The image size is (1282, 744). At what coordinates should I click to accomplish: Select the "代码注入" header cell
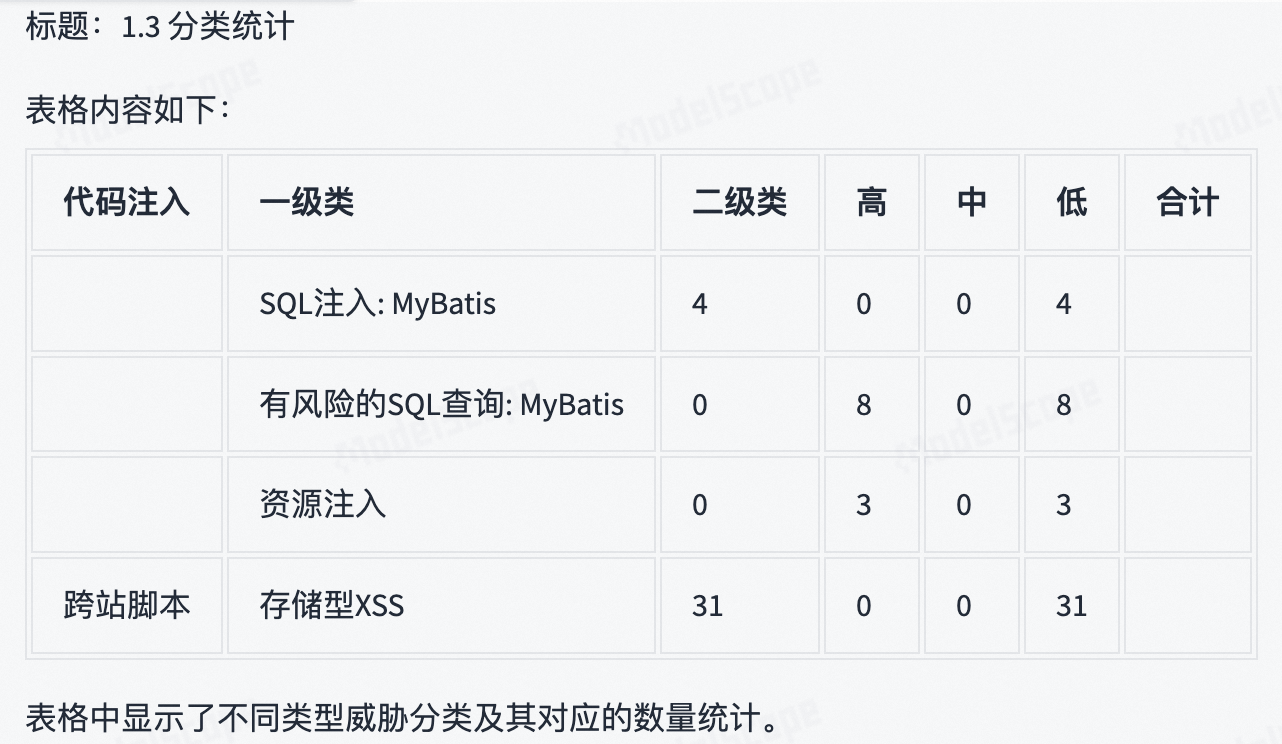(126, 203)
